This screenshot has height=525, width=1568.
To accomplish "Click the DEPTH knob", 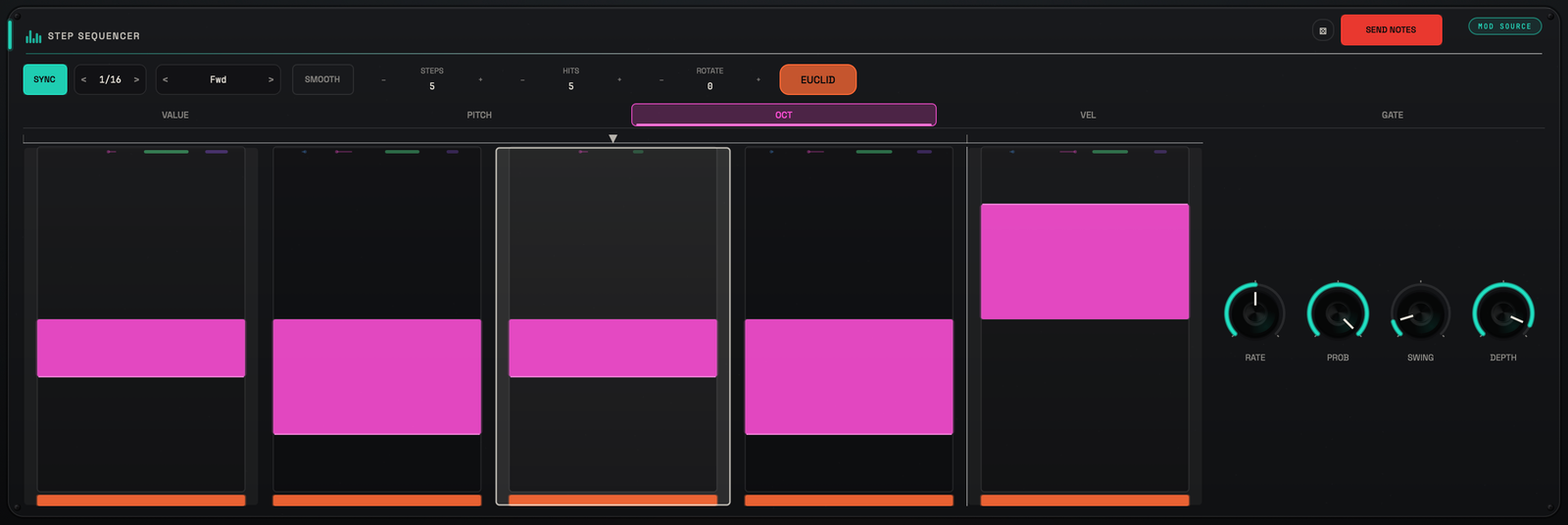I will 1503,313.
